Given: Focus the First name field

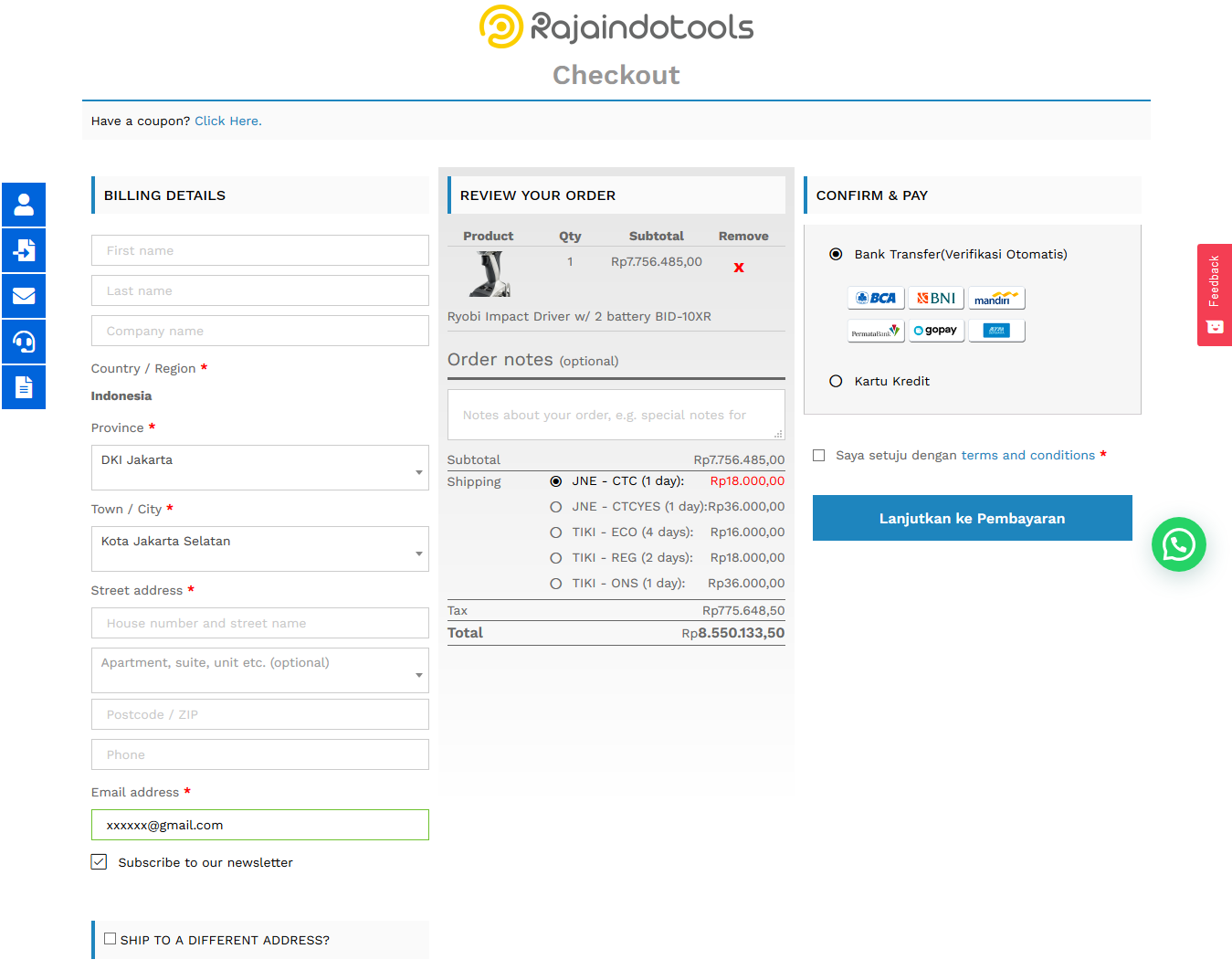Looking at the screenshot, I should coord(260,250).
